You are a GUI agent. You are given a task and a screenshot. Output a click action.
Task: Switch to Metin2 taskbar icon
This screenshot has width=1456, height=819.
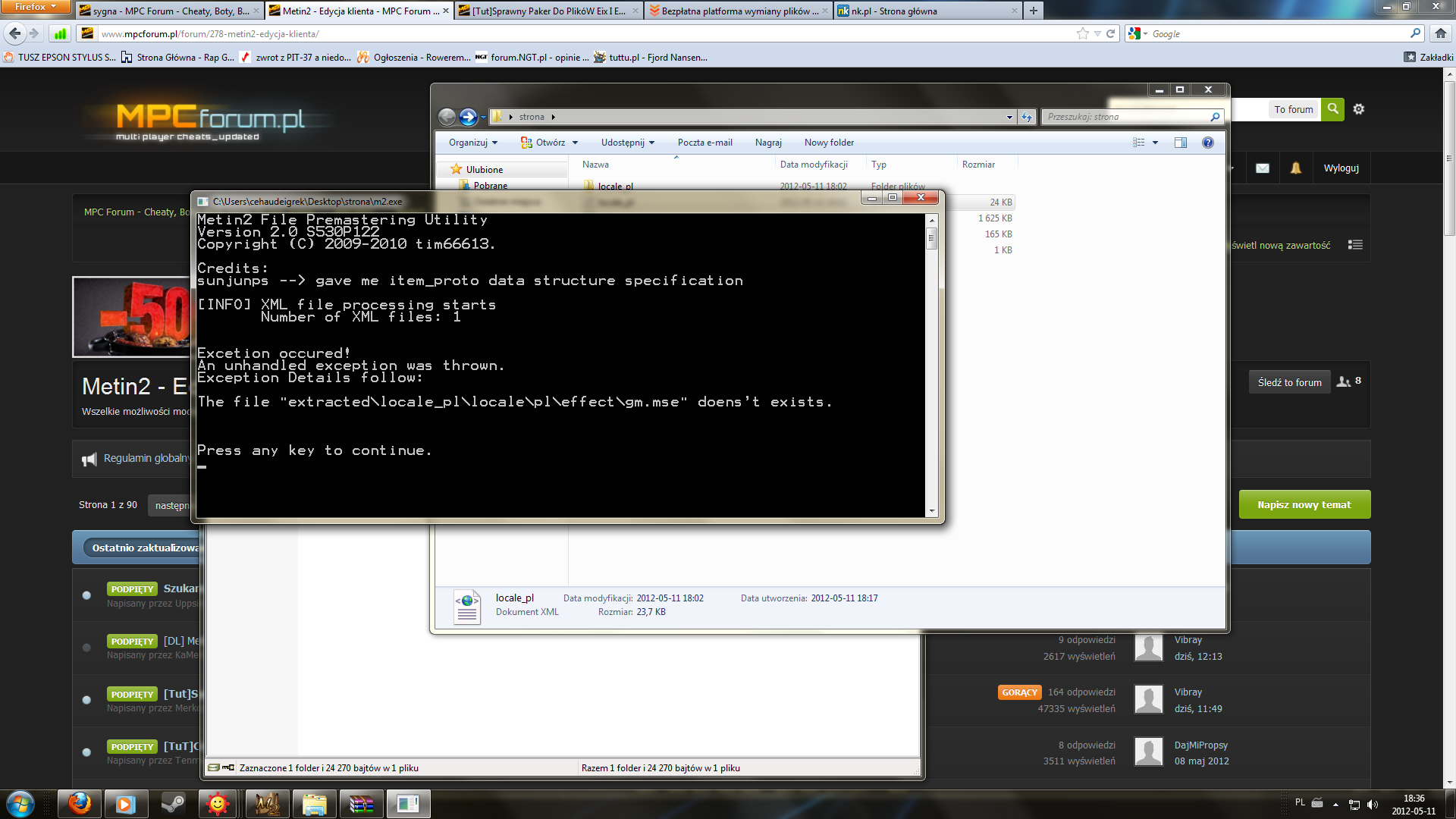click(x=266, y=804)
